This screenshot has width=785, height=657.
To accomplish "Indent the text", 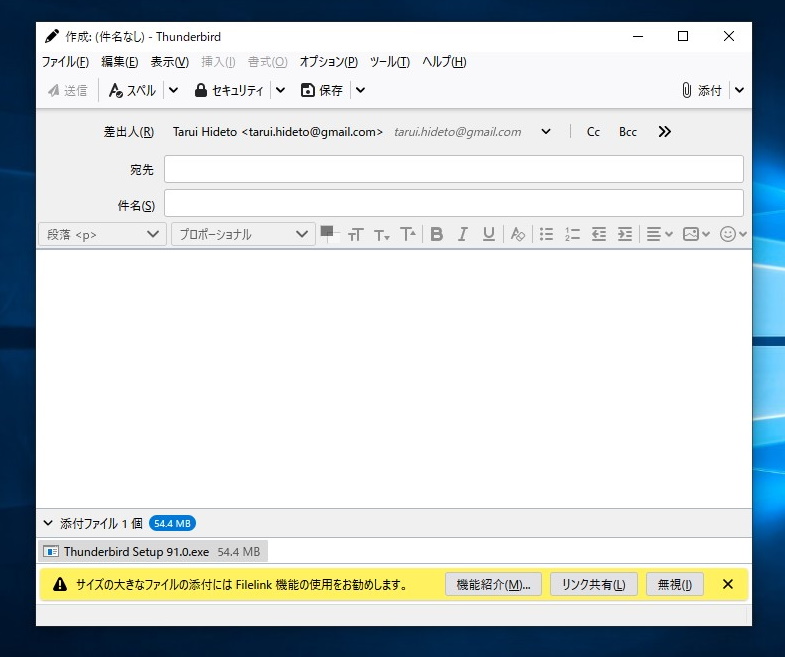I will pyautogui.click(x=625, y=234).
